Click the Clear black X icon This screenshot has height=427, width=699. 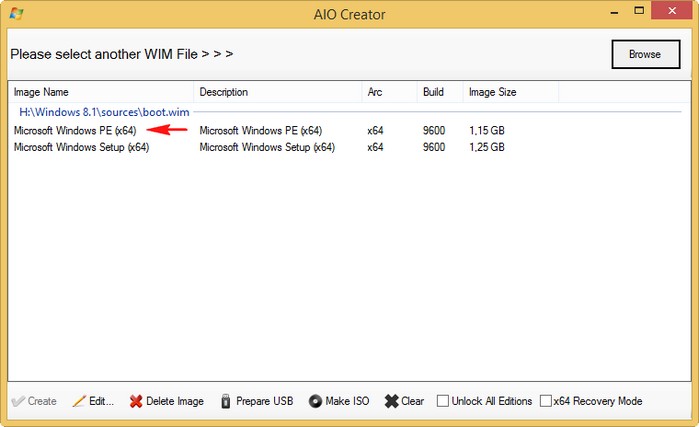click(x=391, y=401)
